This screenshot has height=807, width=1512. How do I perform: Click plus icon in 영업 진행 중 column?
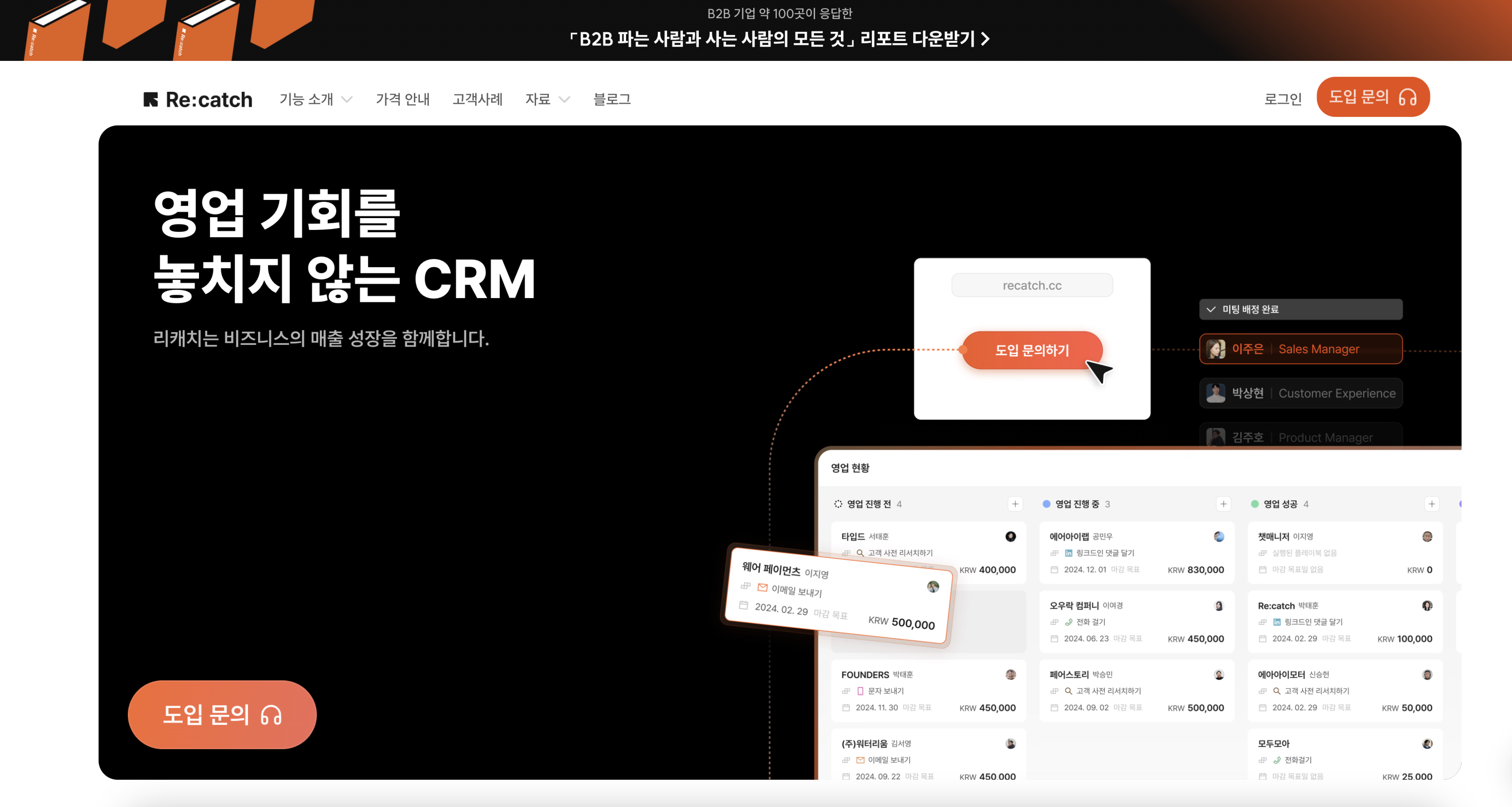point(1223,503)
